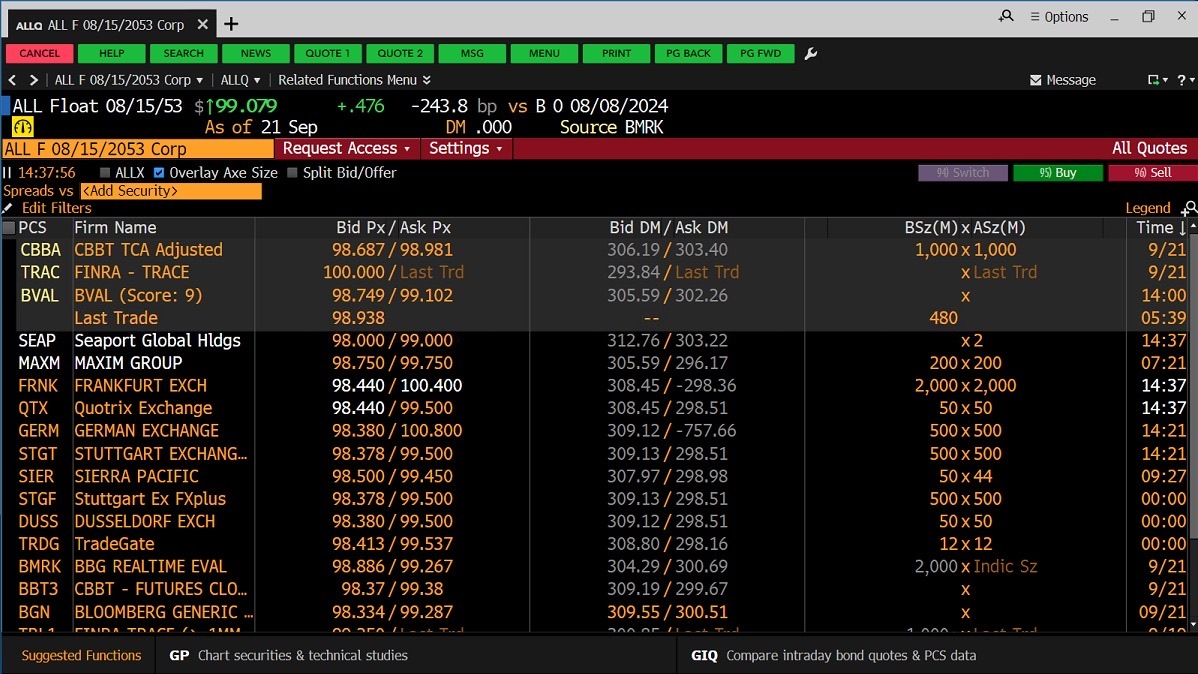Open the Settings dropdown
Screen dimensions: 1198x674
[465, 148]
